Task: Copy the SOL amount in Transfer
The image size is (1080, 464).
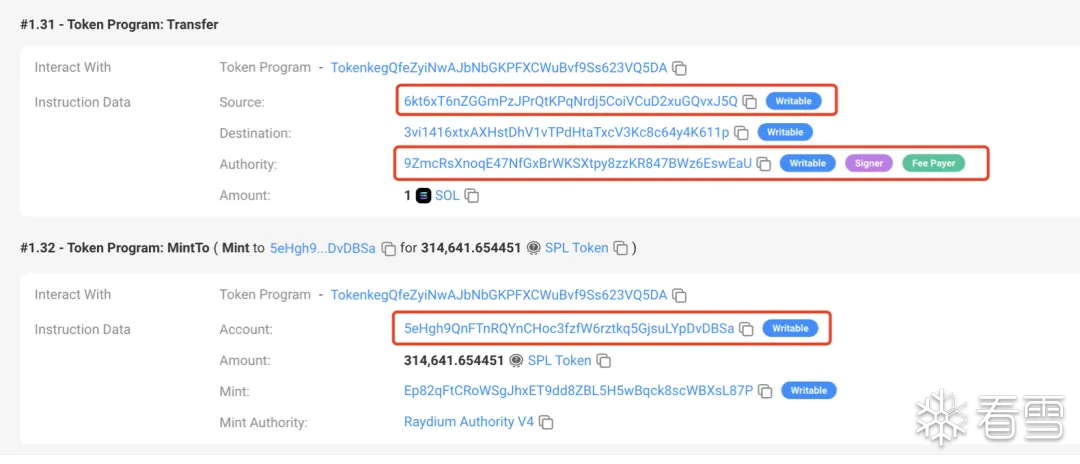Action: [x=472, y=196]
